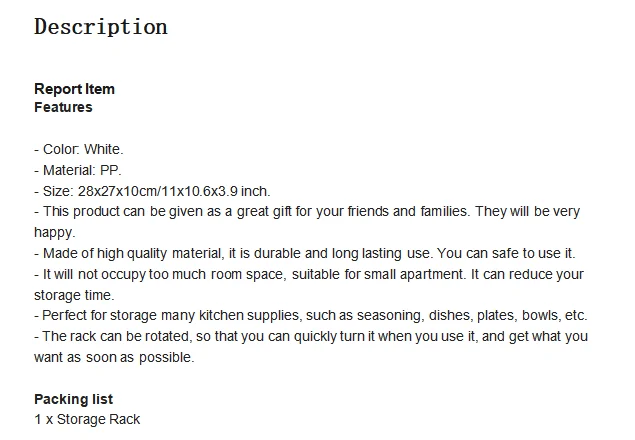Click the want as soon as possible text
The image size is (635, 440).
tap(114, 358)
